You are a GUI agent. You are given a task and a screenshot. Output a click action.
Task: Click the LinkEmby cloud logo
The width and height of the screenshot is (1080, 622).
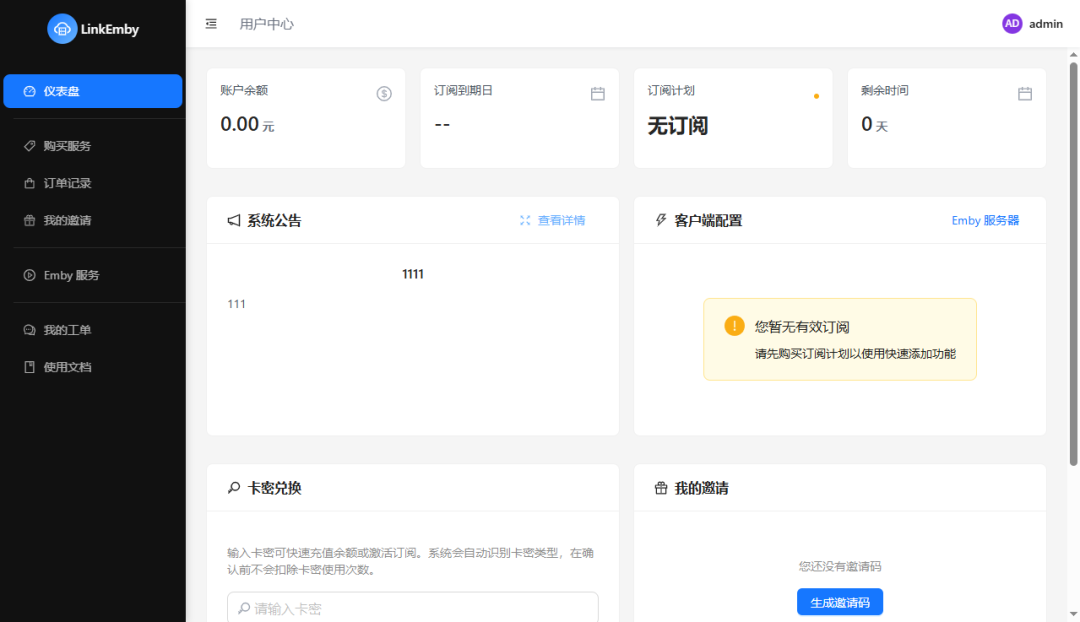coord(63,29)
